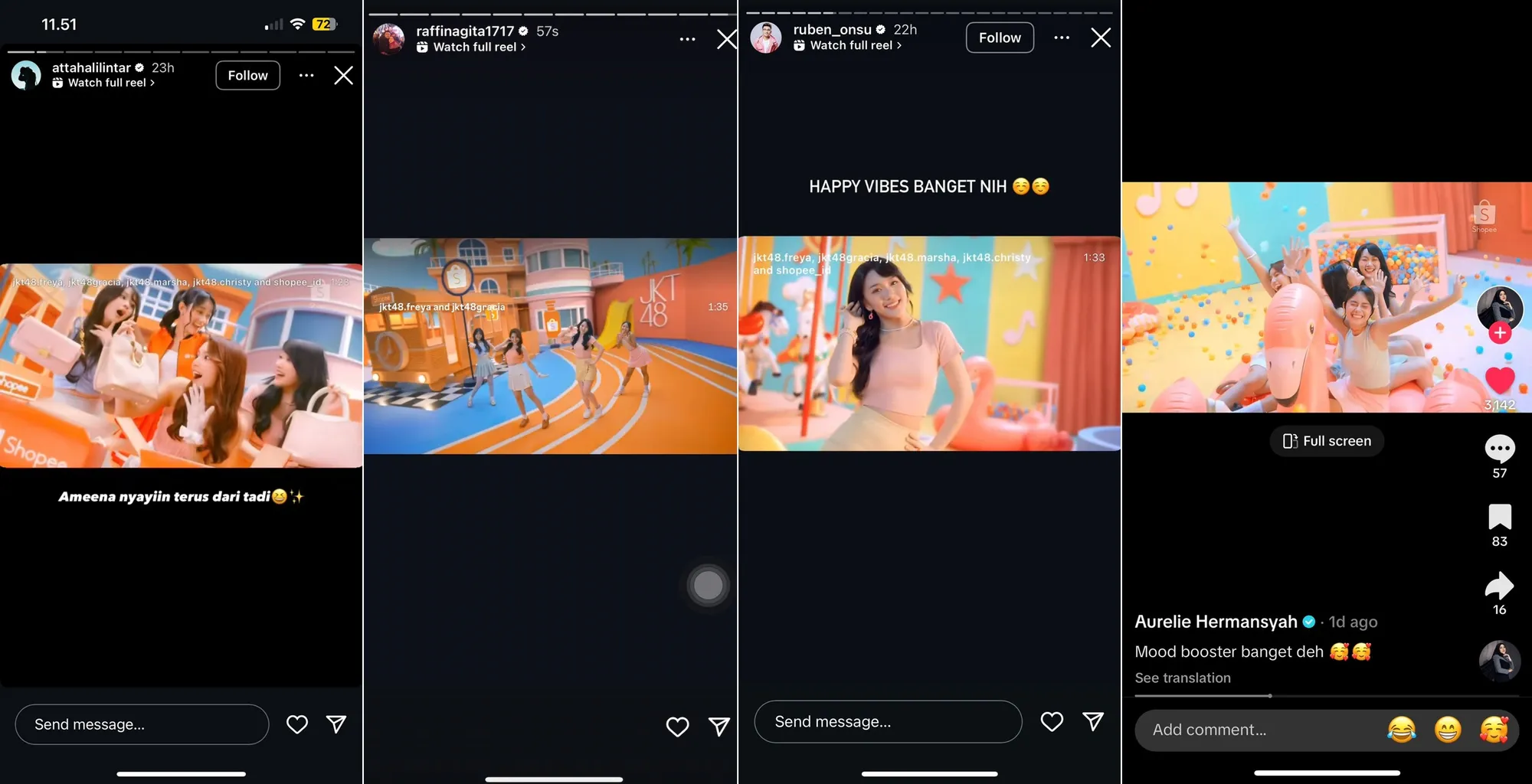This screenshot has width=1532, height=784.
Task: Tap the floating round assistive button
Action: pyautogui.click(x=708, y=586)
